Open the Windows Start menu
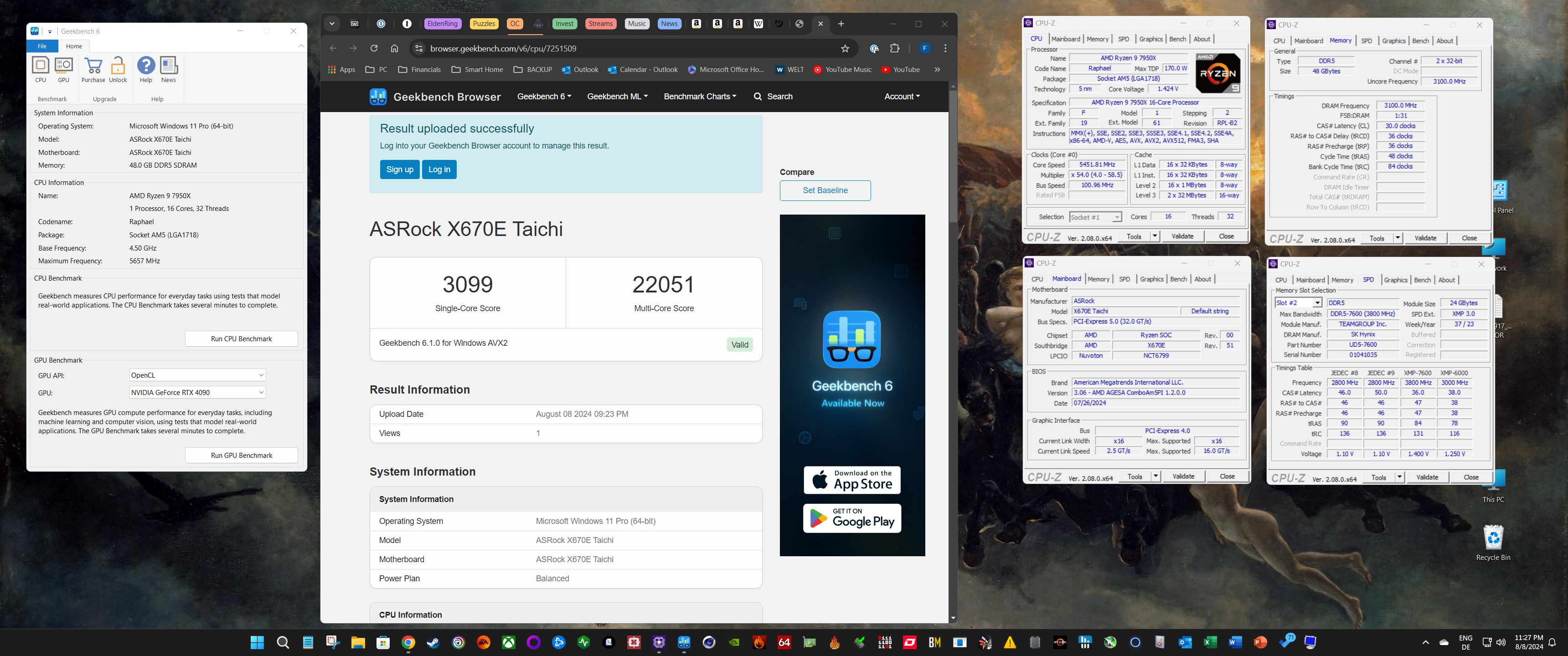Image resolution: width=1568 pixels, height=656 pixels. (x=257, y=642)
